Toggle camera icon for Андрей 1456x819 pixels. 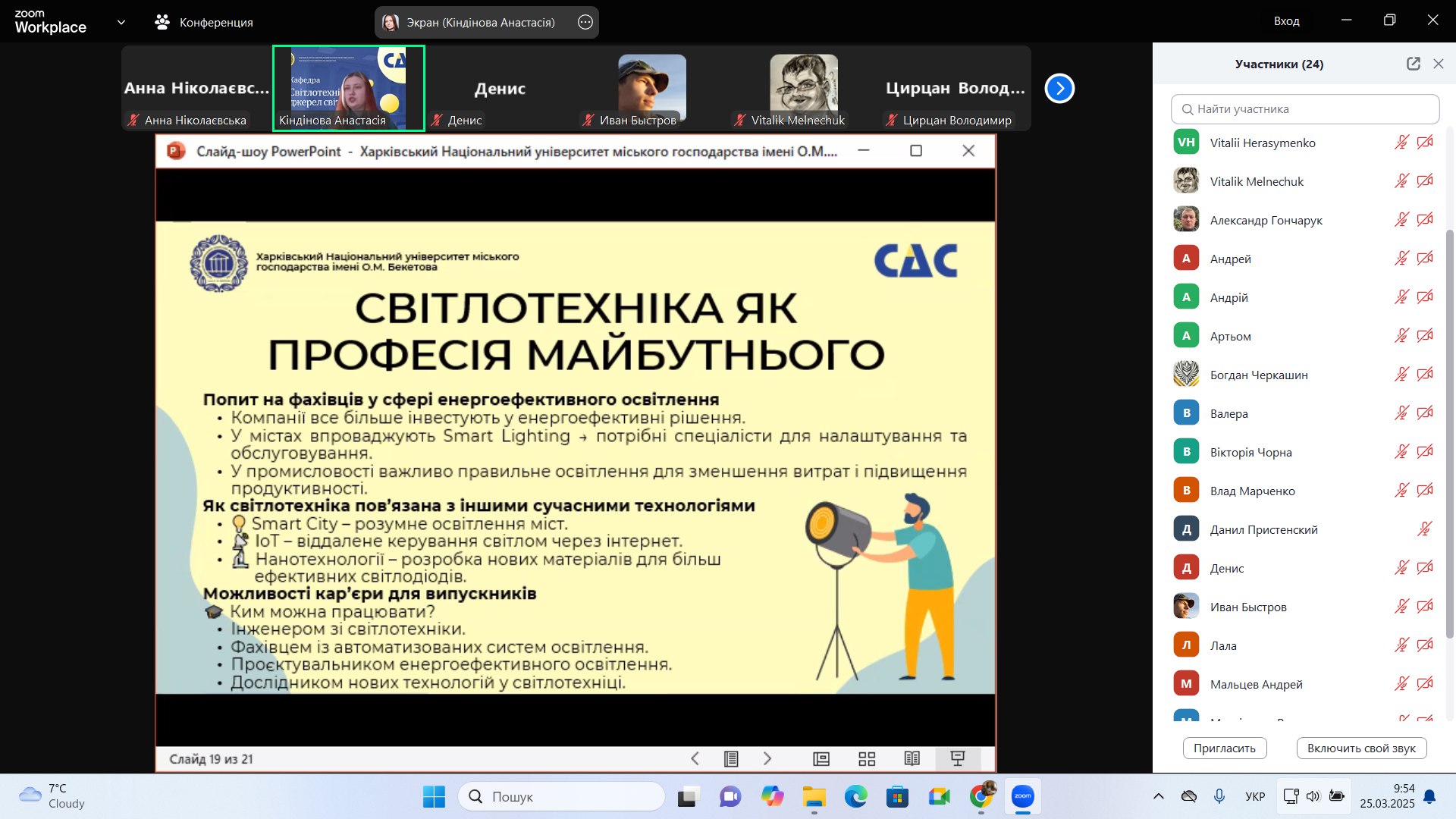[1425, 259]
